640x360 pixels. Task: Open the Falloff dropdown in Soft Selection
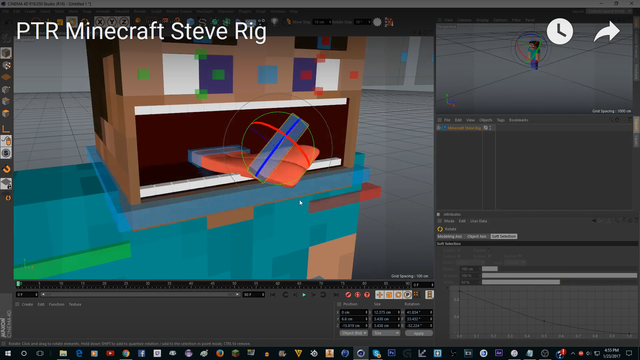[471, 262]
